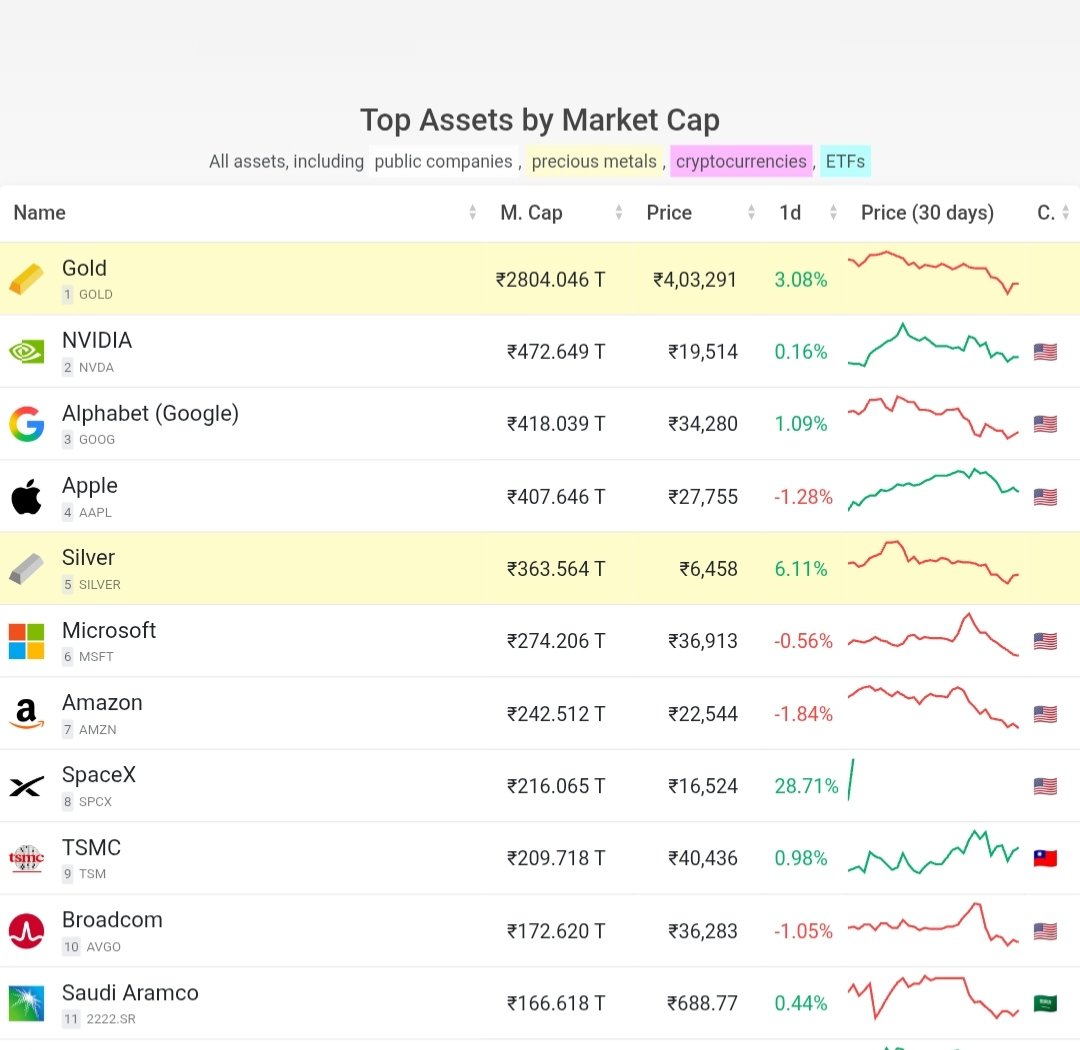Open the TSMC name link
This screenshot has width=1080, height=1050.
click(91, 847)
